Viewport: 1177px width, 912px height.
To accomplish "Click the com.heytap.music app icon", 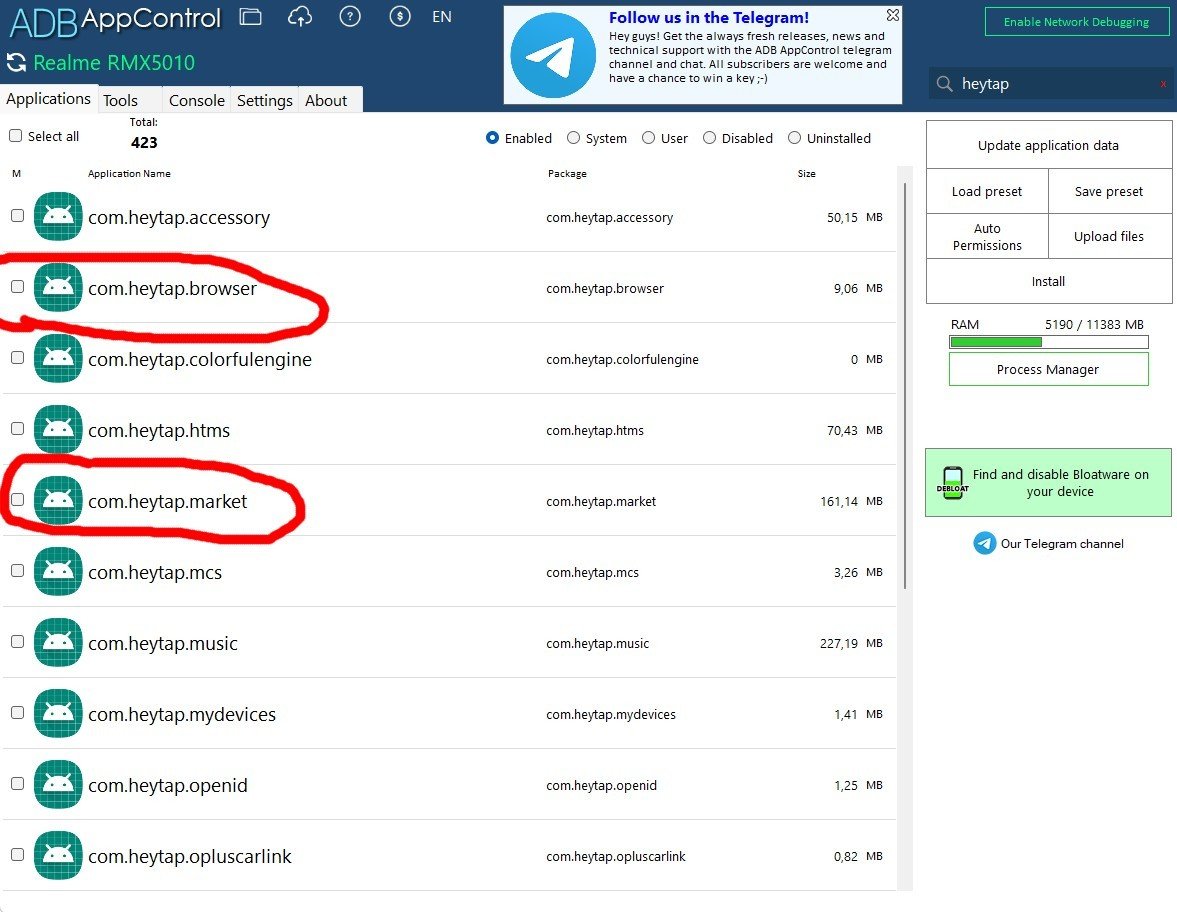I will (58, 642).
